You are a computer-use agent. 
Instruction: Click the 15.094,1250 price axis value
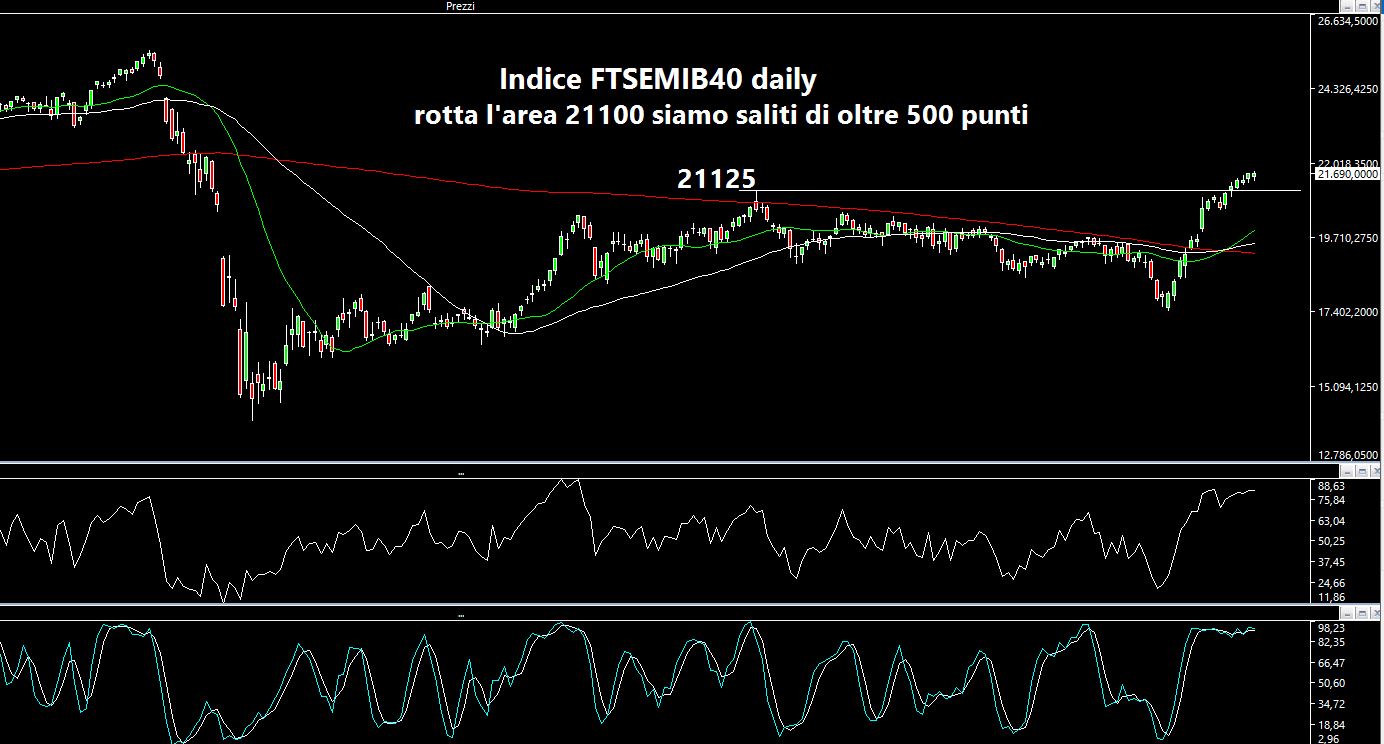pos(1349,387)
